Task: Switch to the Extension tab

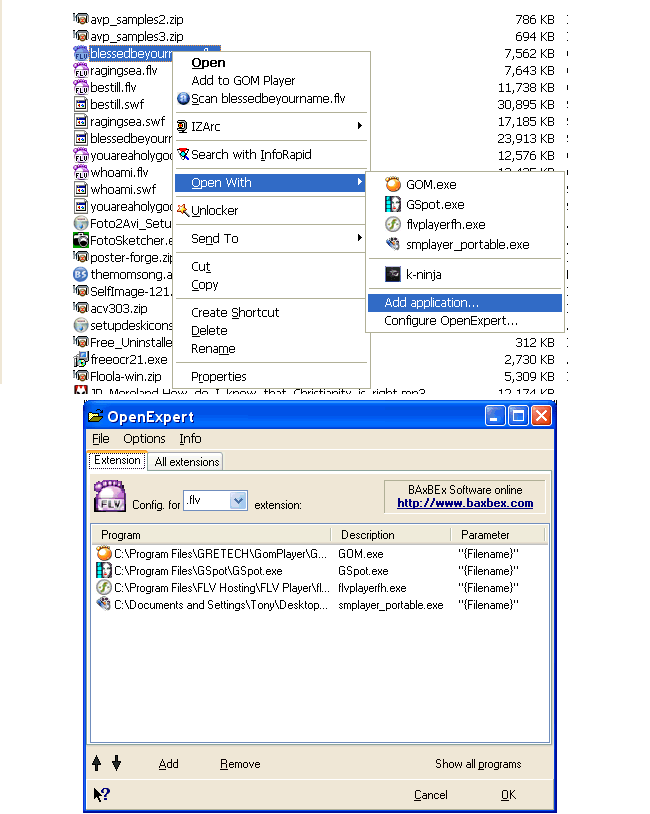Action: (x=117, y=460)
